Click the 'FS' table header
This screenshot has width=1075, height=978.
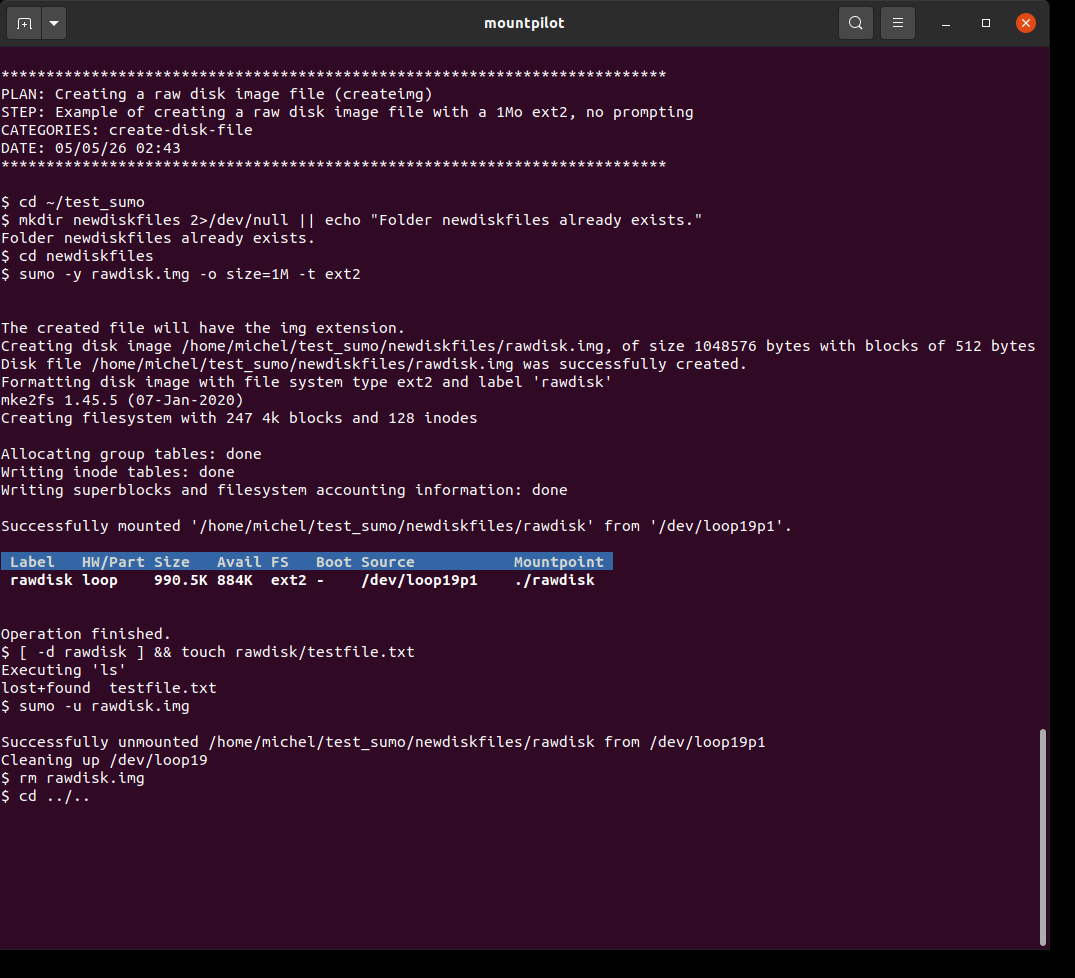[x=280, y=562]
